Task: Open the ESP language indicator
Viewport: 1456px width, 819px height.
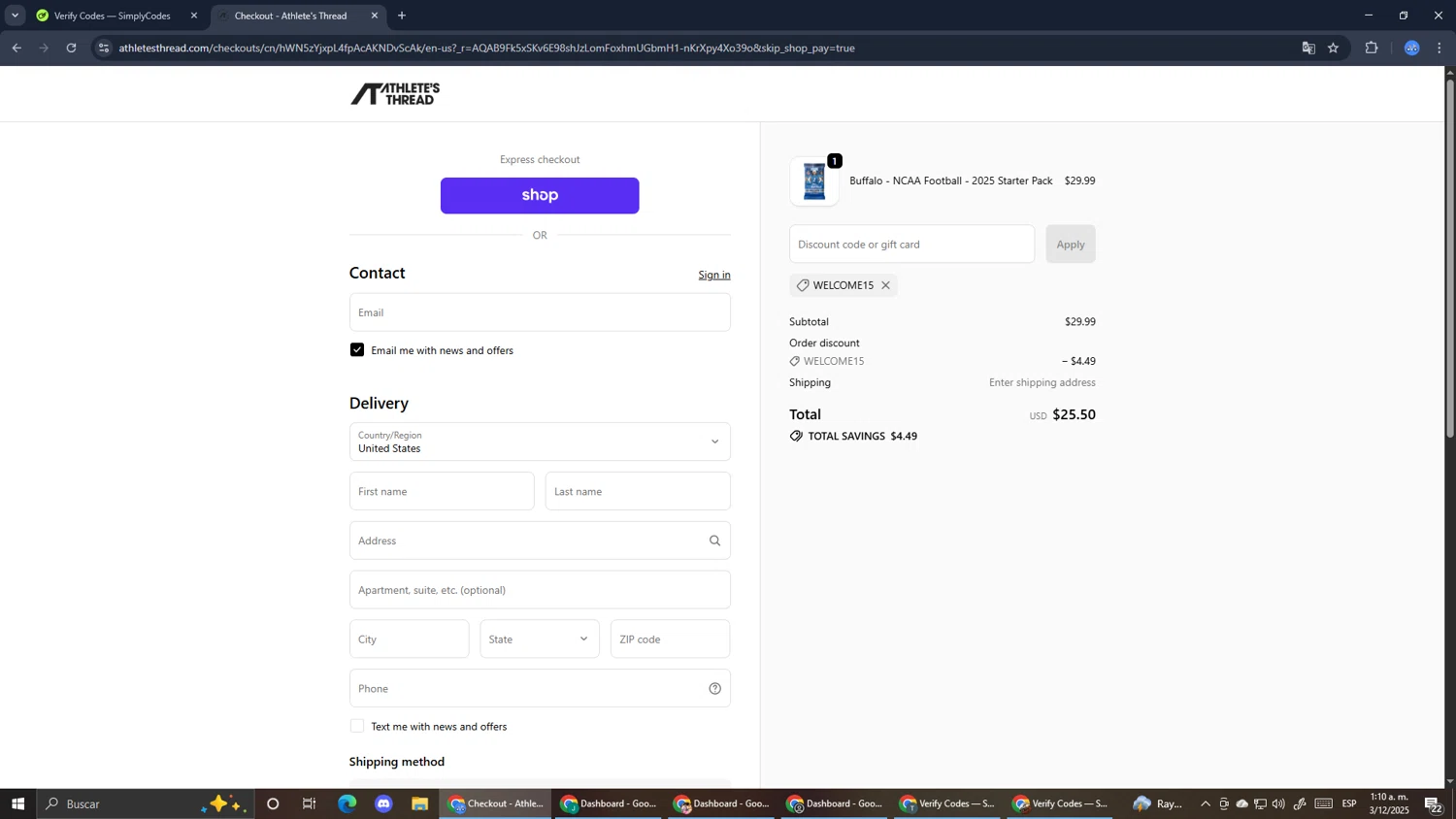Action: [1349, 803]
